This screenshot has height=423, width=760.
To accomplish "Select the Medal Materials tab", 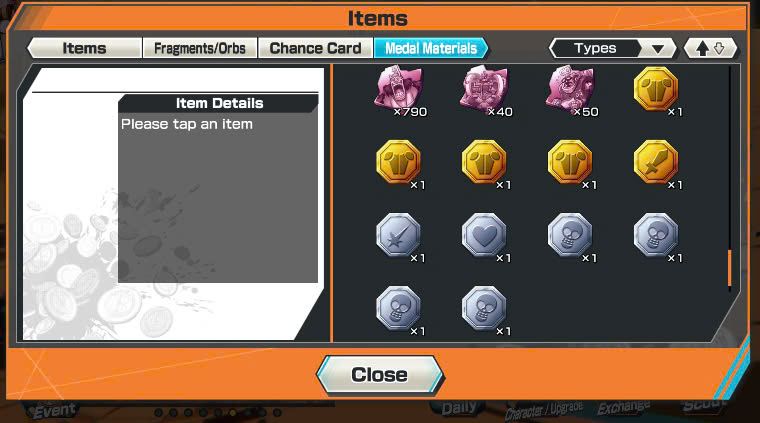I will pyautogui.click(x=431, y=48).
